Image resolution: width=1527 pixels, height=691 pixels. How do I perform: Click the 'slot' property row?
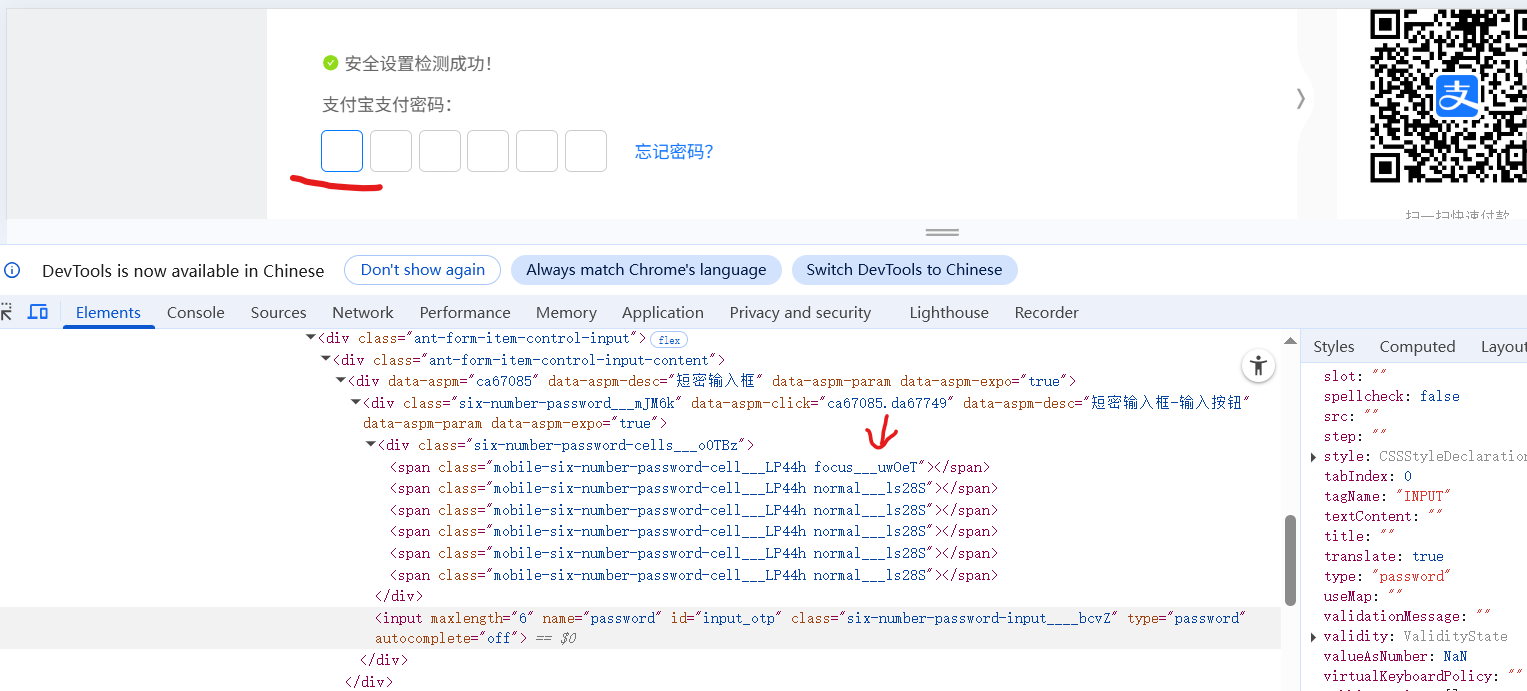pos(1355,376)
